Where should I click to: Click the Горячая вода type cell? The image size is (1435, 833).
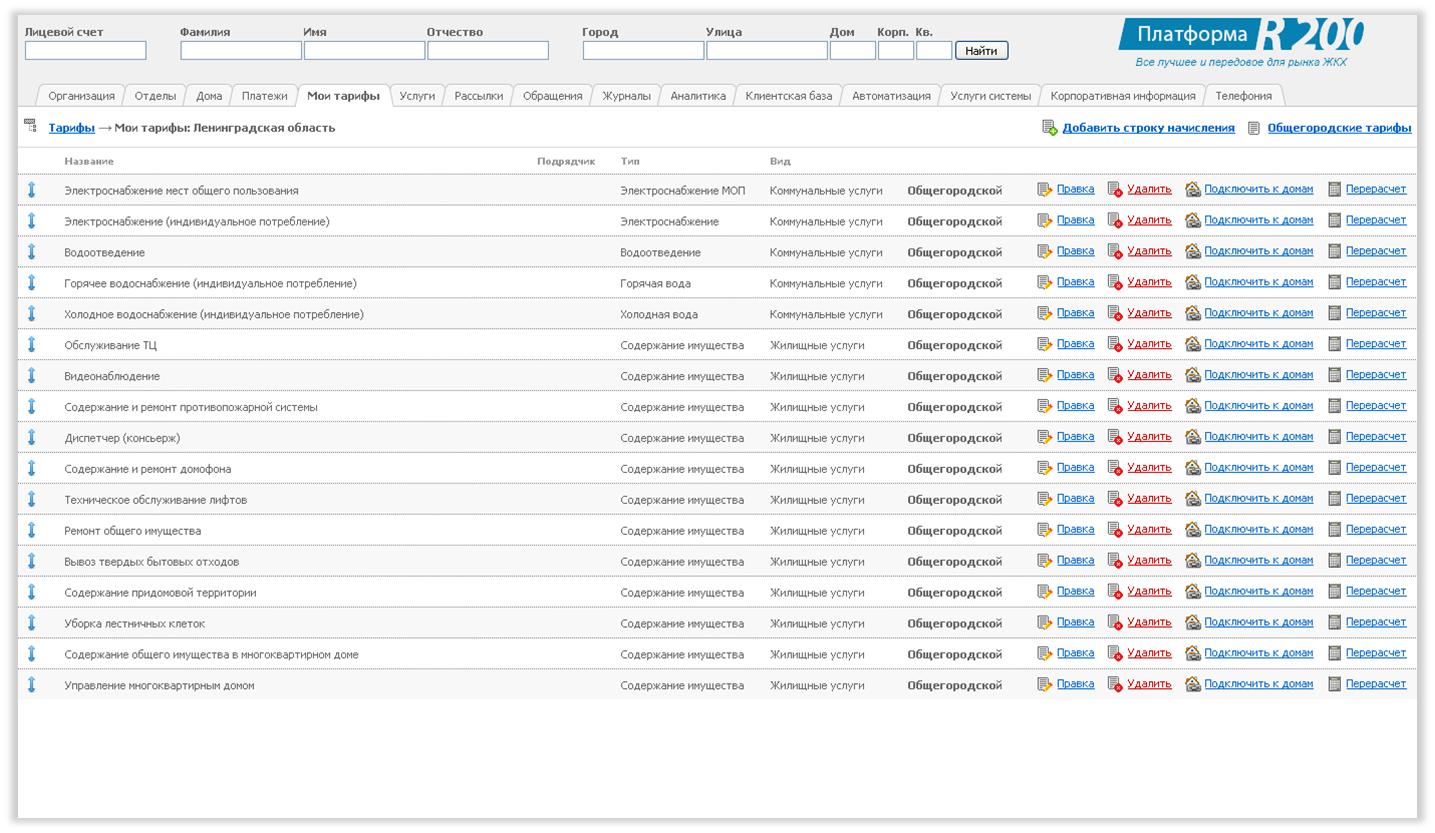click(655, 283)
